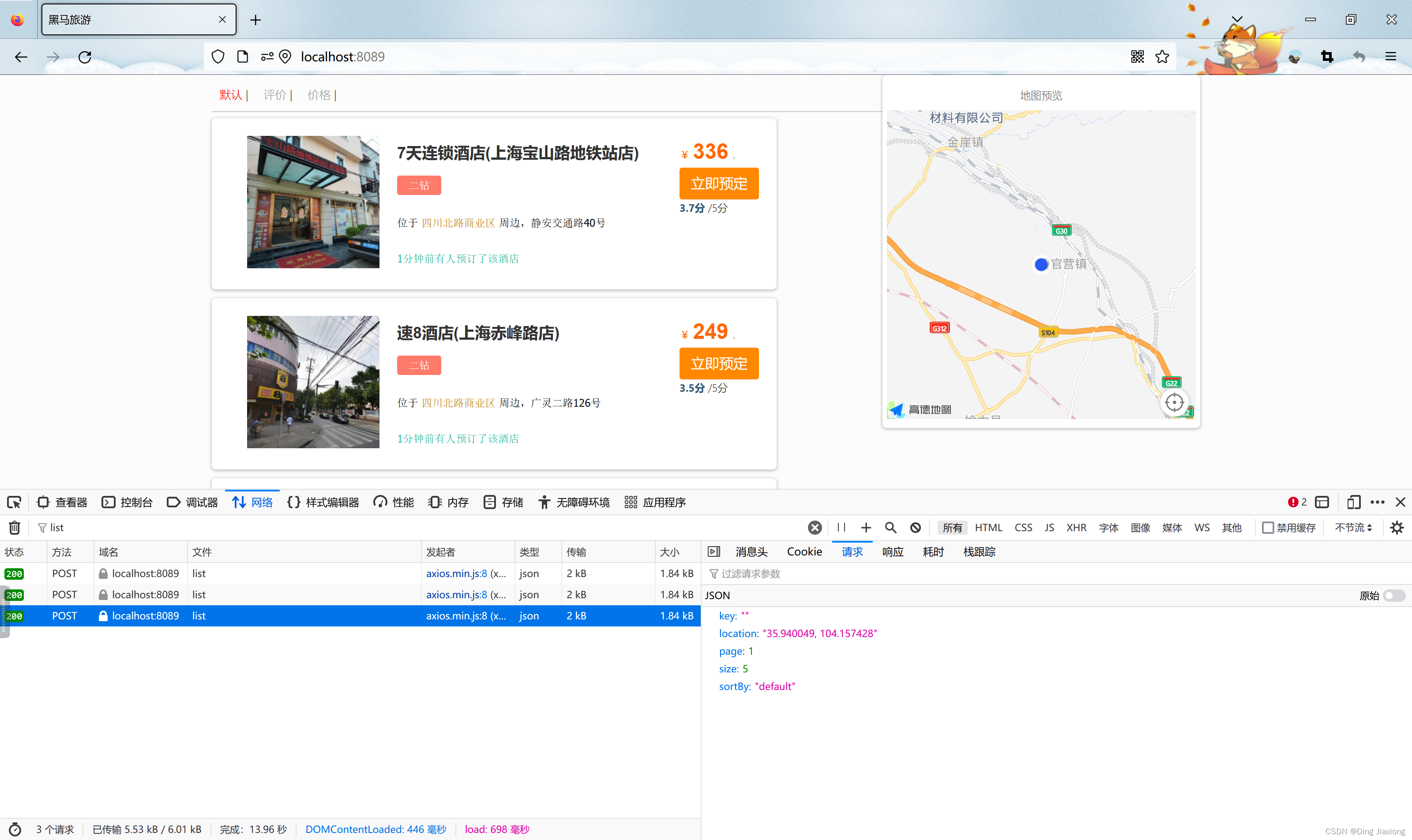Book the 速8酒店 with 立即预定

(x=719, y=364)
